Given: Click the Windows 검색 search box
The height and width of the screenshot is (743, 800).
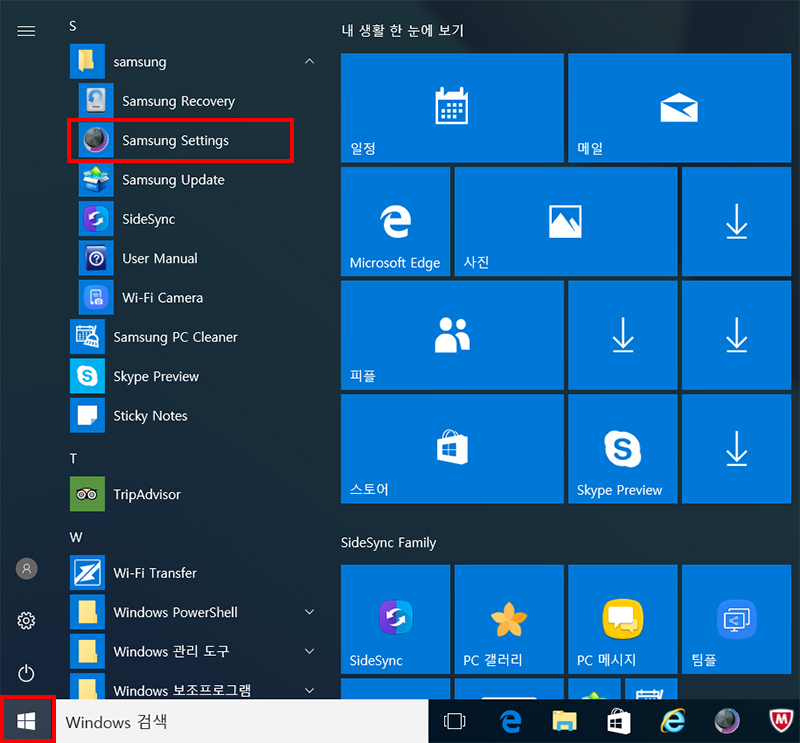Looking at the screenshot, I should [241, 721].
